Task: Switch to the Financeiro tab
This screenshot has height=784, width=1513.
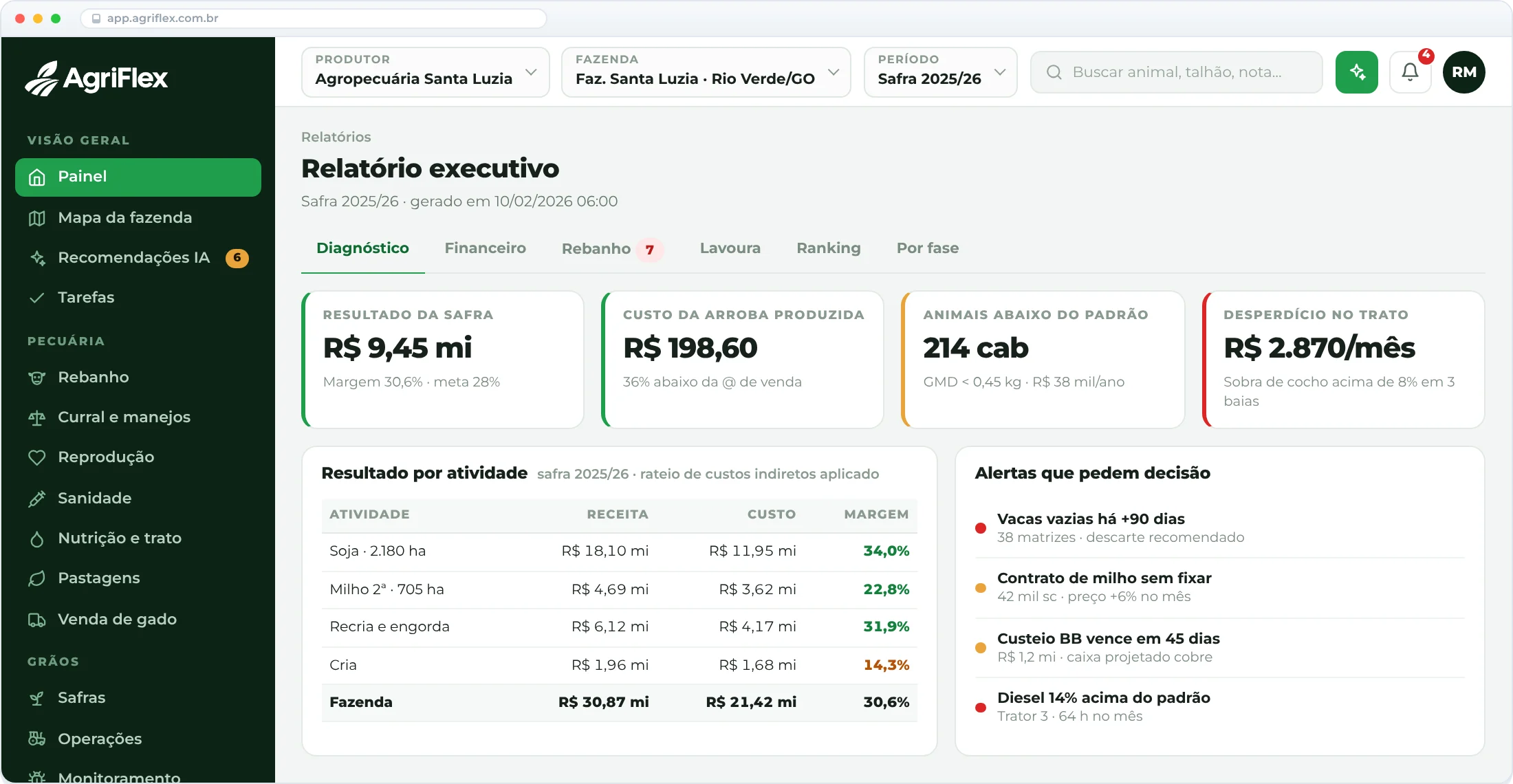Action: click(485, 248)
